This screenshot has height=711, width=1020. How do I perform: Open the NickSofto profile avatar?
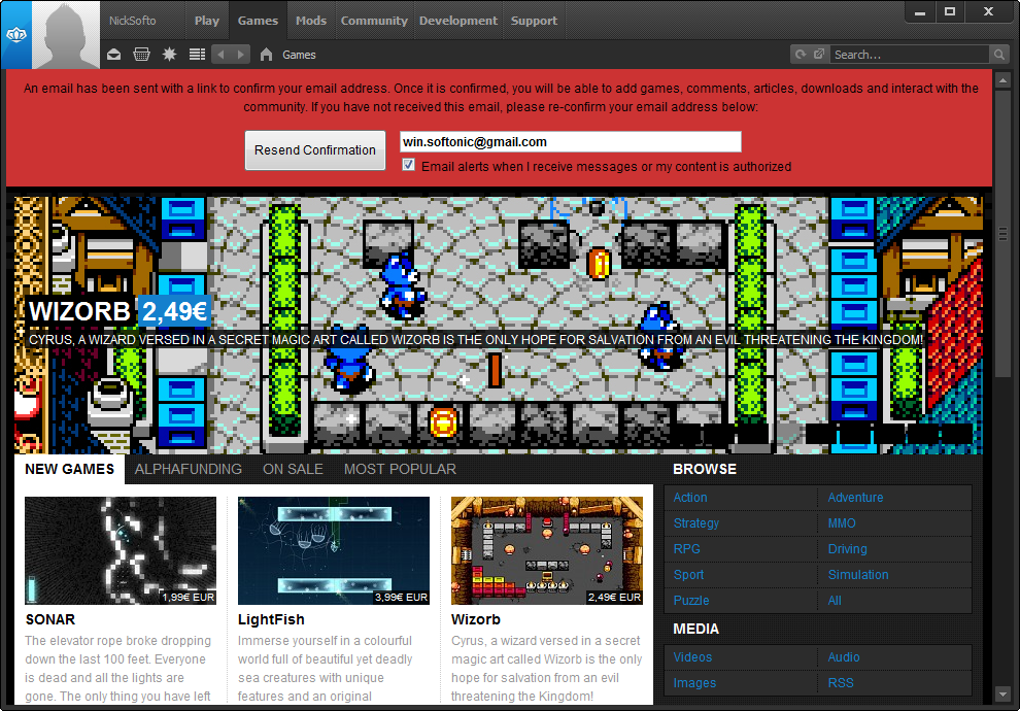coord(66,34)
